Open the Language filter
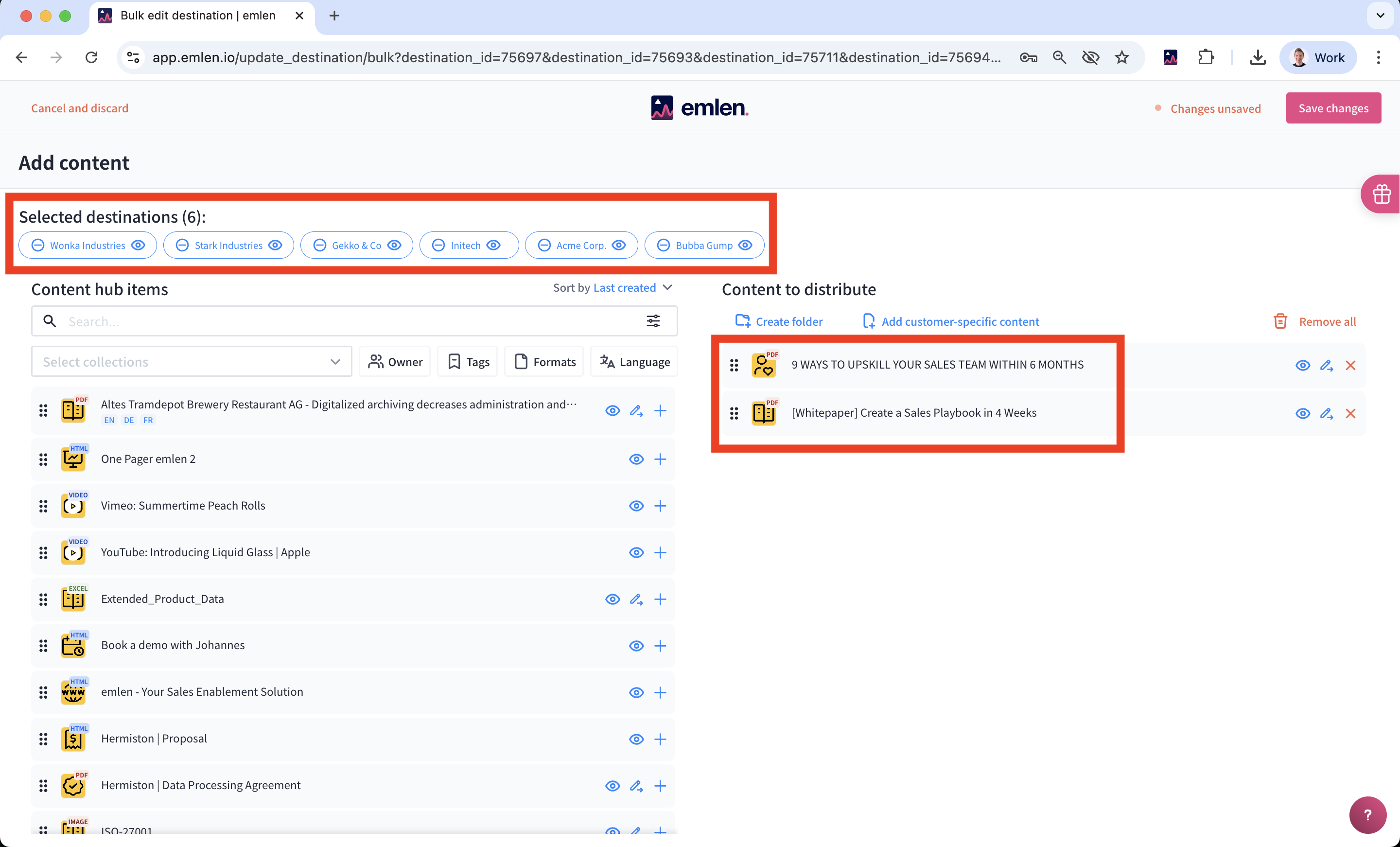1400x847 pixels. pos(634,362)
